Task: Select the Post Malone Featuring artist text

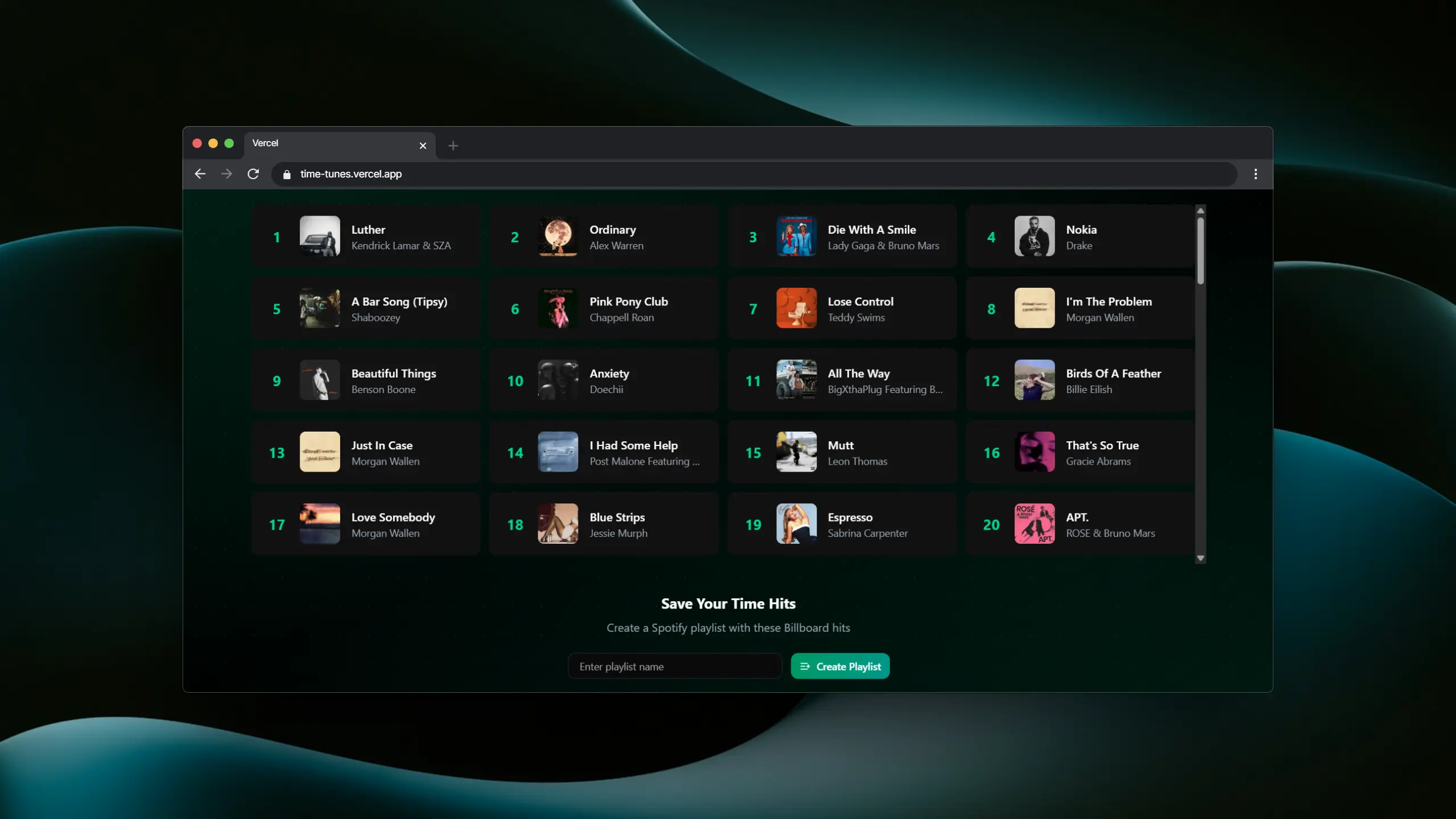Action: [x=644, y=461]
